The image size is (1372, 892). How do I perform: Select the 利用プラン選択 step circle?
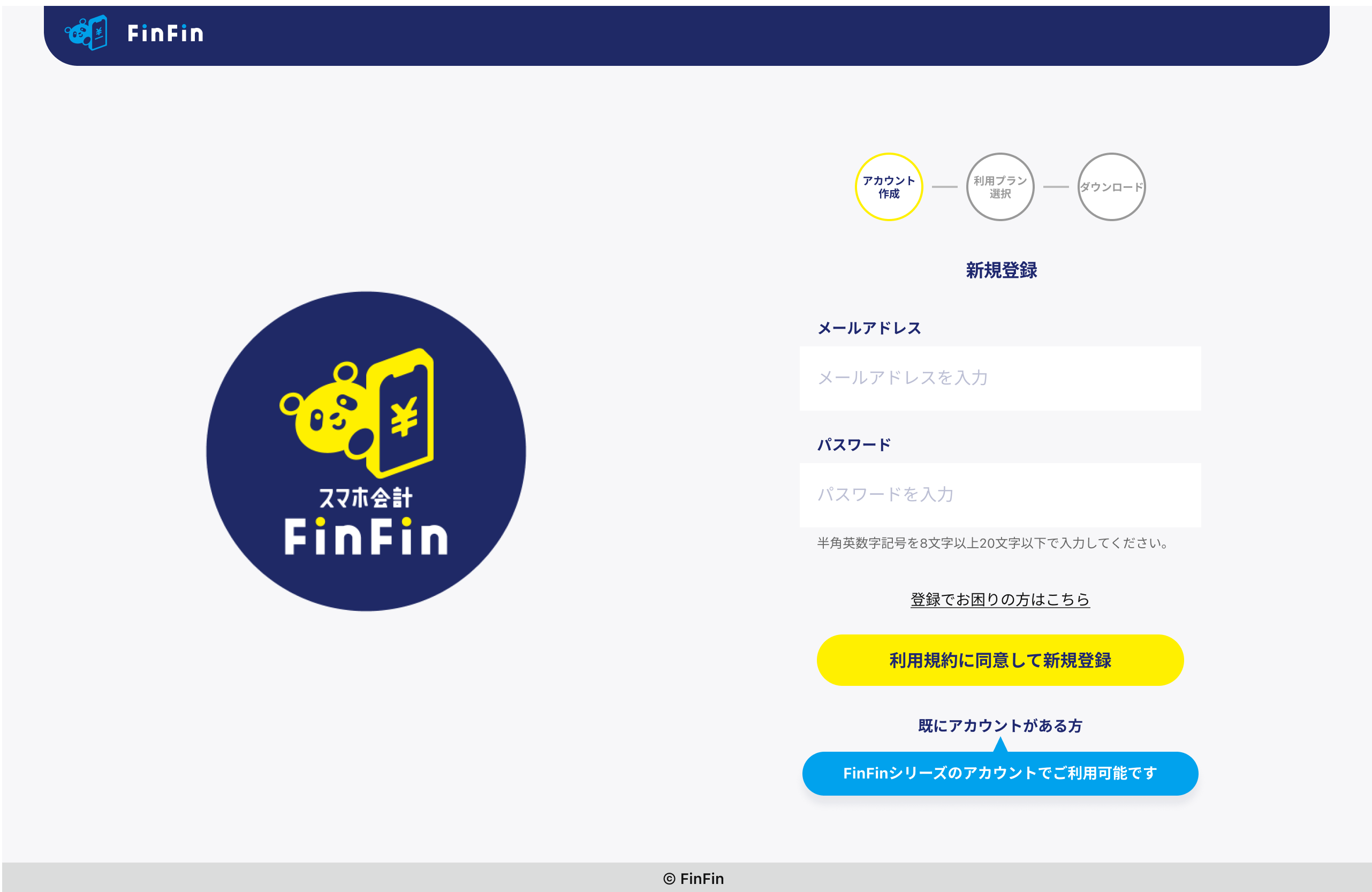[1000, 187]
